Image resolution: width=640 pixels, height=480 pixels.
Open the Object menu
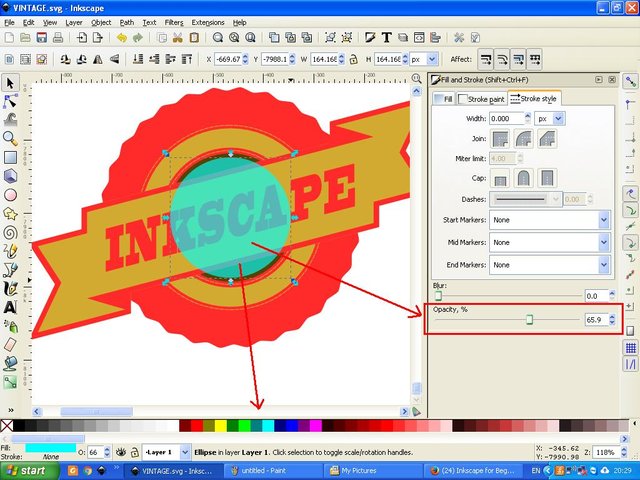tap(101, 22)
